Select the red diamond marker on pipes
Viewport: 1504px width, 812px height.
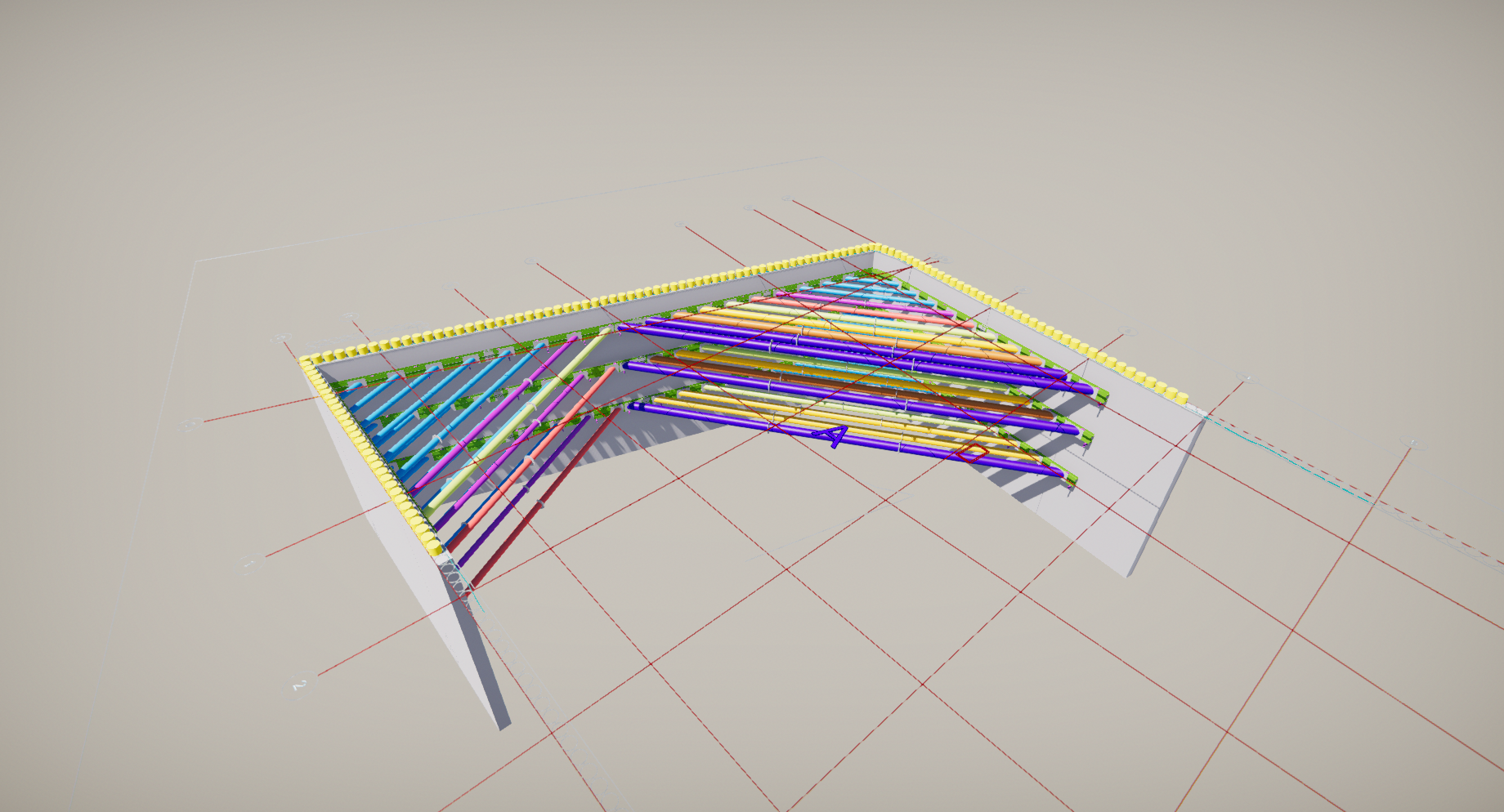point(972,453)
